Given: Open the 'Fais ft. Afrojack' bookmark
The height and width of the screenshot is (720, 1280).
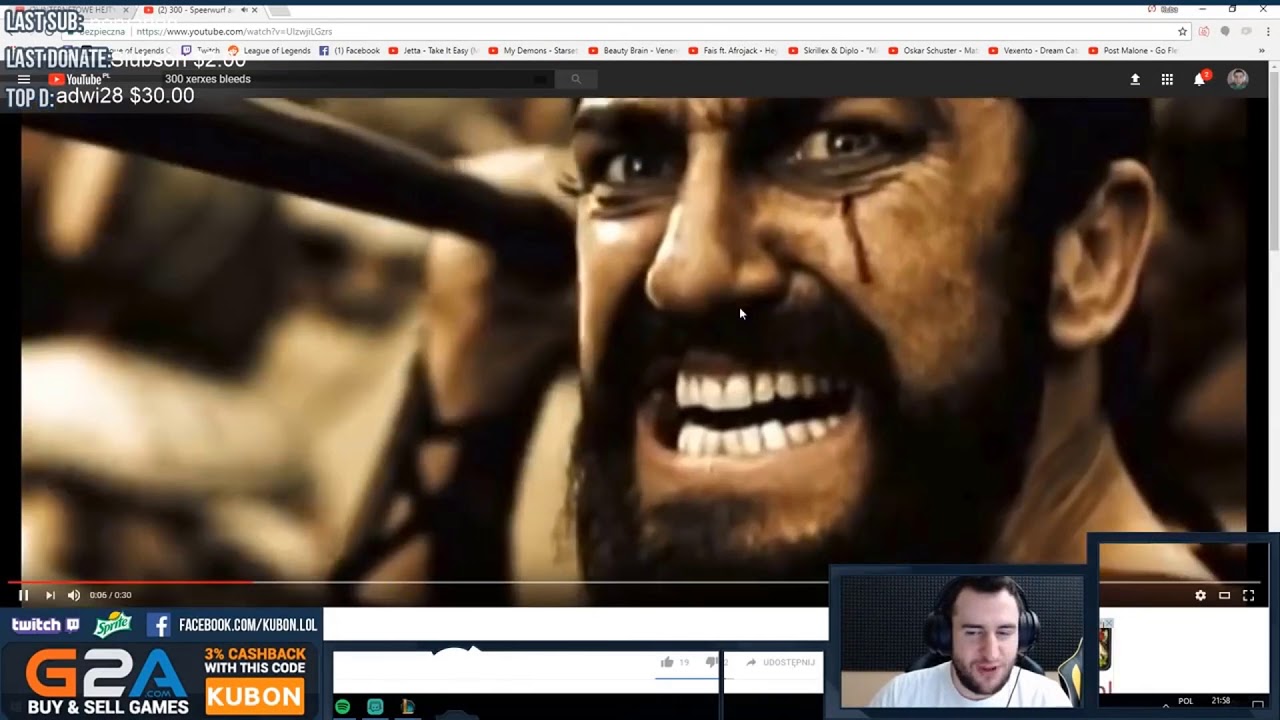Looking at the screenshot, I should (x=733, y=50).
